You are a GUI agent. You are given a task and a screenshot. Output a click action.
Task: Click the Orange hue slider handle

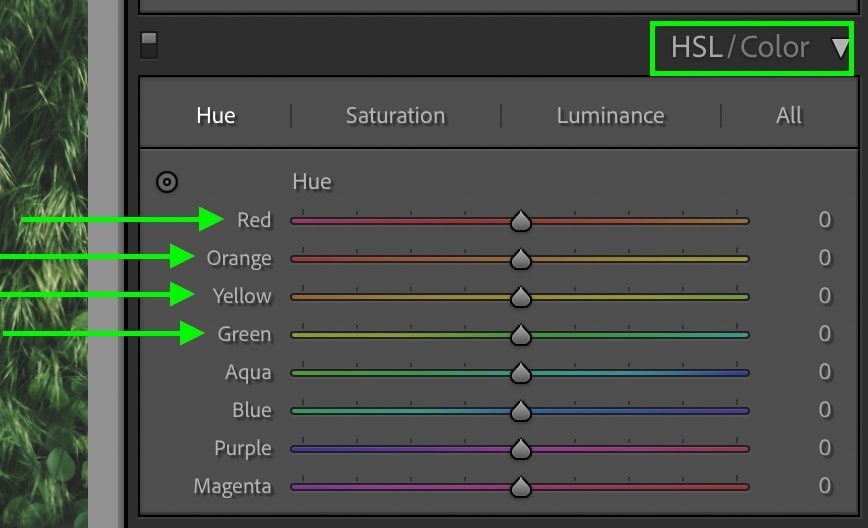[x=520, y=259]
